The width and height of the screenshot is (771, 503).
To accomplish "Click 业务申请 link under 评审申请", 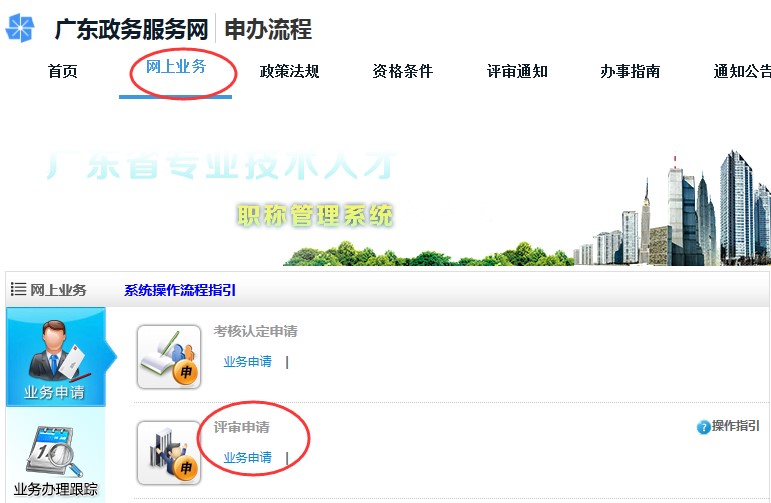I will 247,458.
